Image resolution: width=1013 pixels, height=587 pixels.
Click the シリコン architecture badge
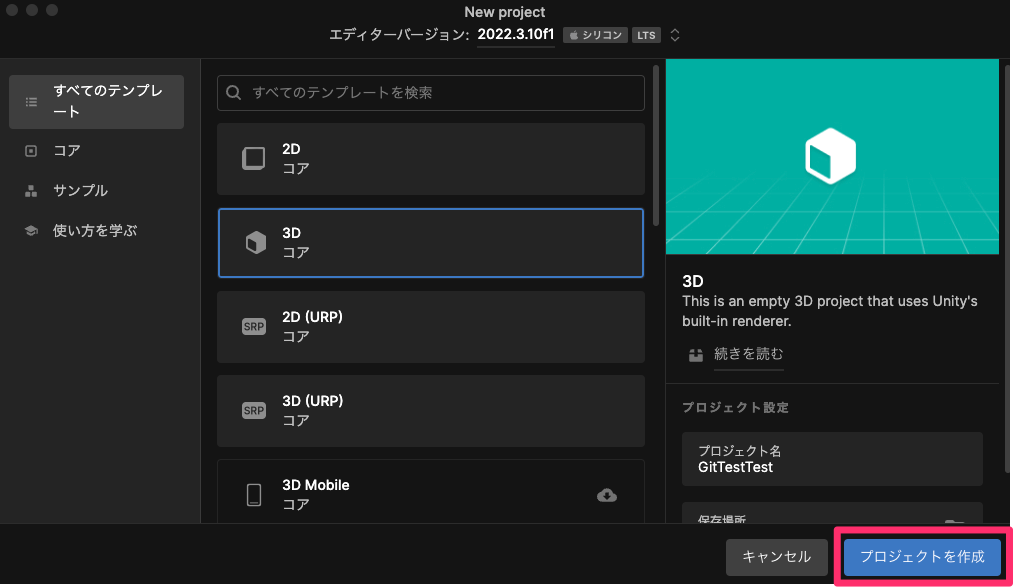coord(595,35)
